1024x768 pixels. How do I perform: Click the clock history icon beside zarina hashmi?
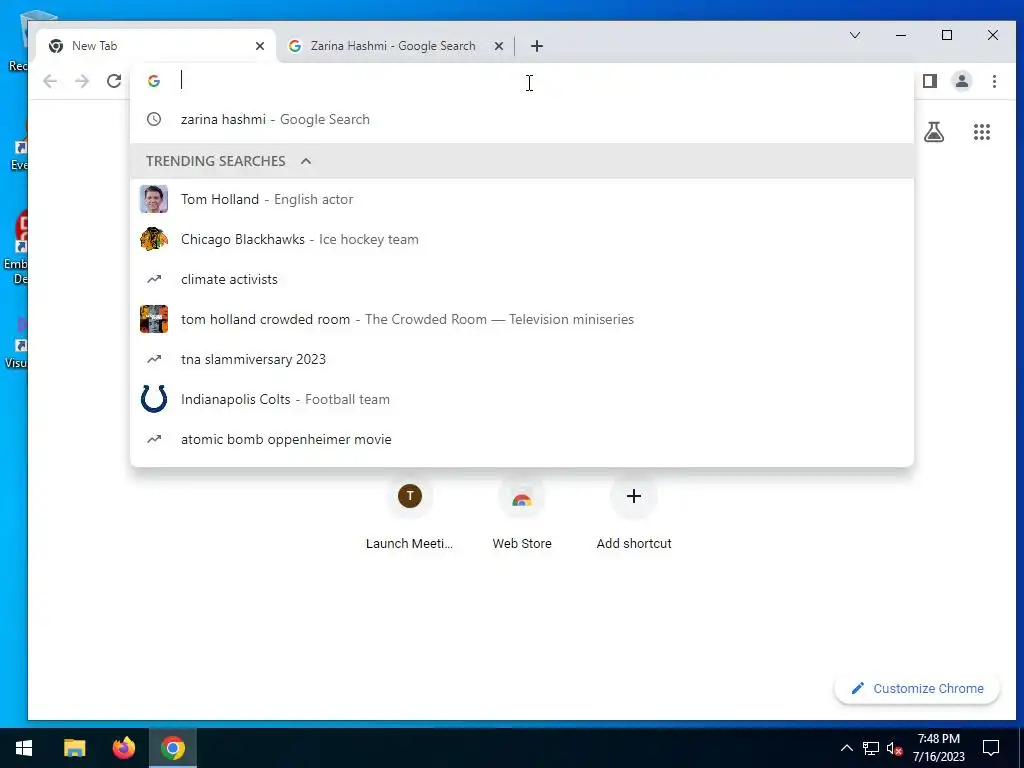pyautogui.click(x=154, y=120)
